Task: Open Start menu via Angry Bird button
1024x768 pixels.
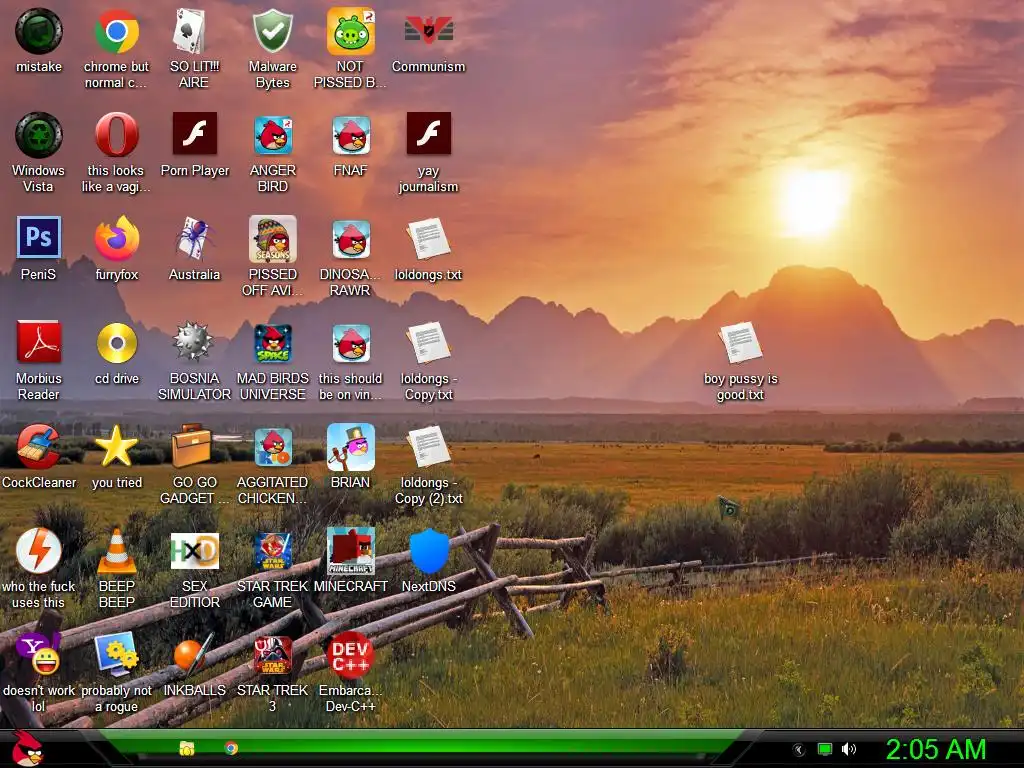Action: [27, 749]
